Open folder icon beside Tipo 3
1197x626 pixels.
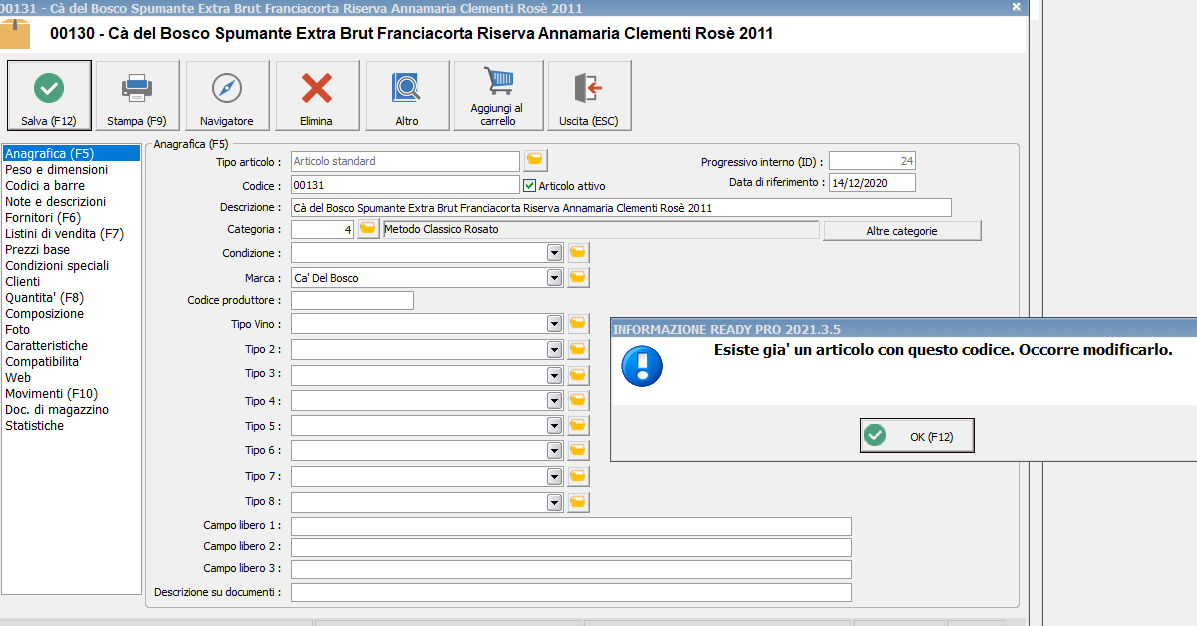[578, 375]
